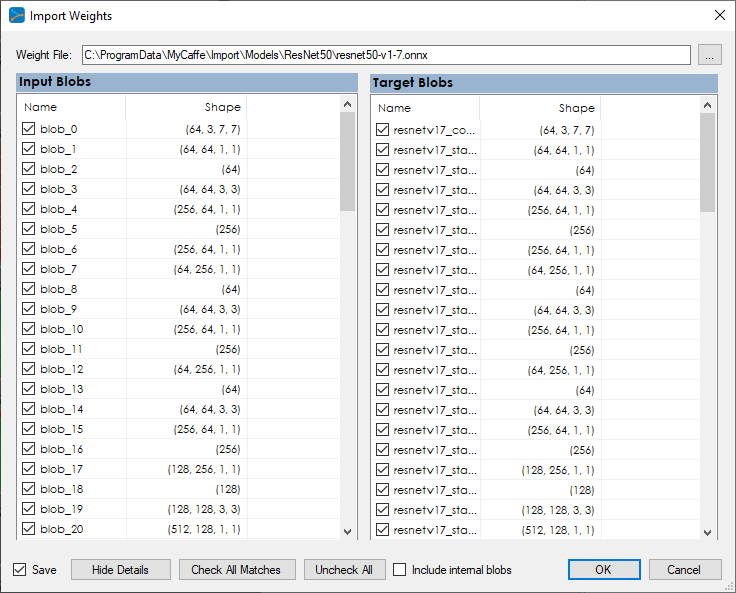736x593 pixels.
Task: Toggle the blob_7 checkbox
Action: pyautogui.click(x=28, y=269)
